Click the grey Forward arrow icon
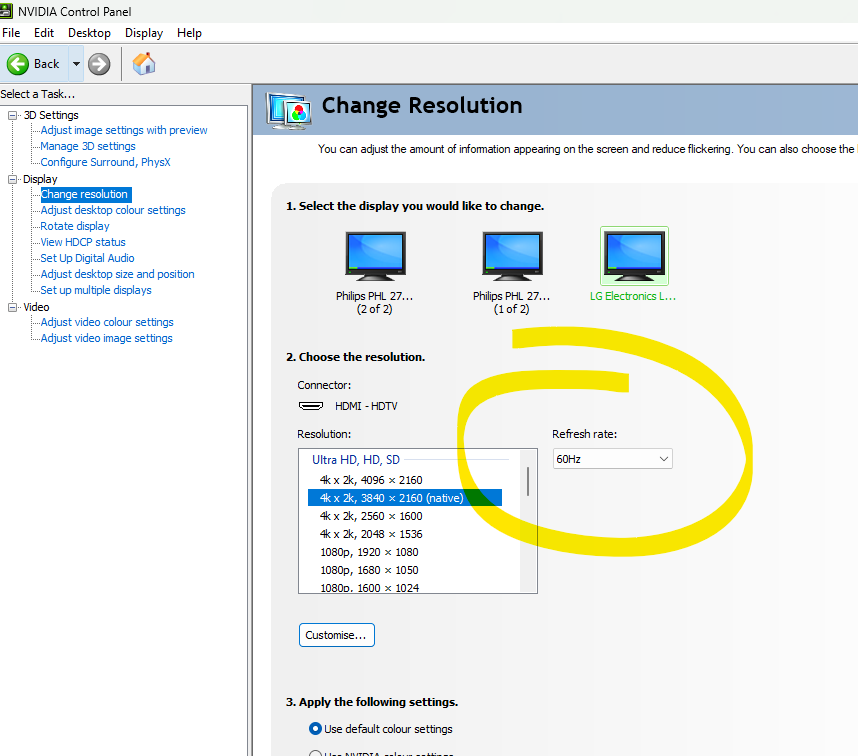 coord(99,64)
